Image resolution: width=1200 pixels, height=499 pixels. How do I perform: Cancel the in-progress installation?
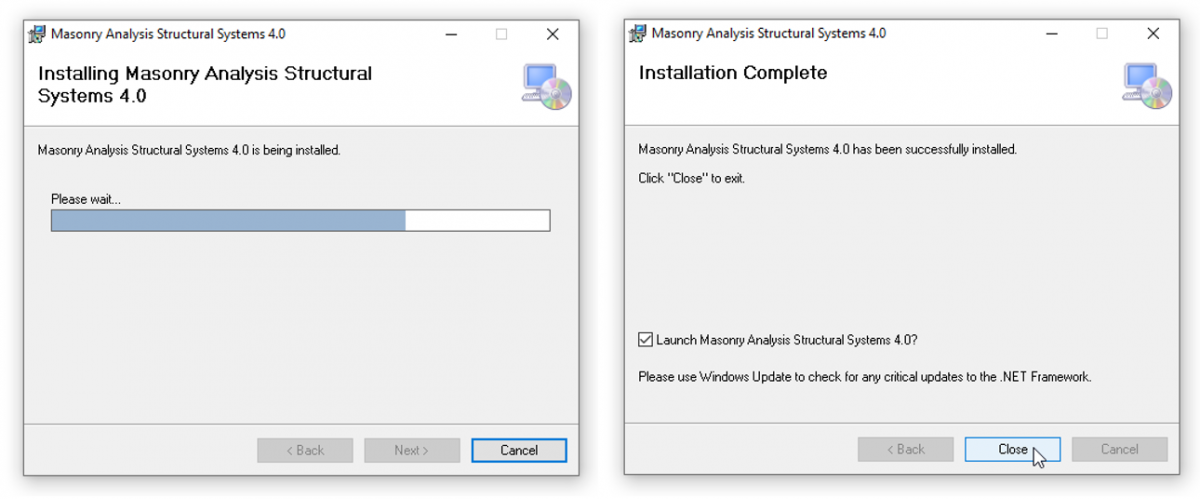[x=519, y=450]
